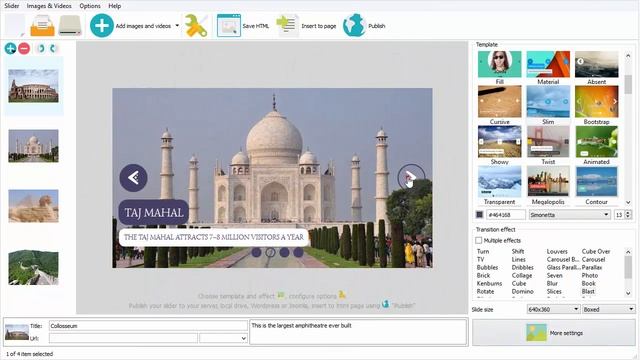Select the Louvers transition effect
The height and width of the screenshot is (360, 640).
[x=557, y=251]
